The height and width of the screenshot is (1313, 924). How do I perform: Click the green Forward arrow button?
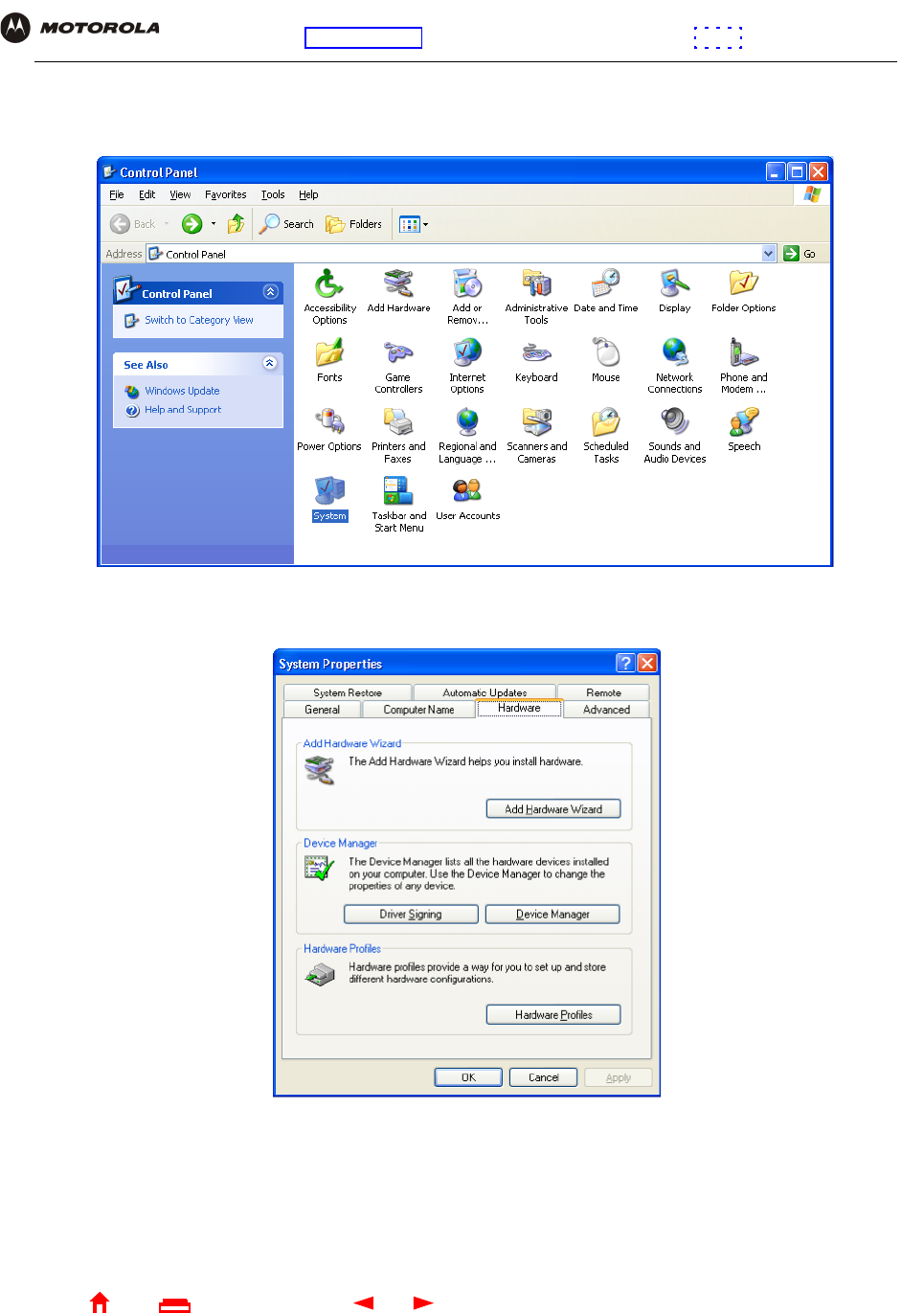click(192, 224)
